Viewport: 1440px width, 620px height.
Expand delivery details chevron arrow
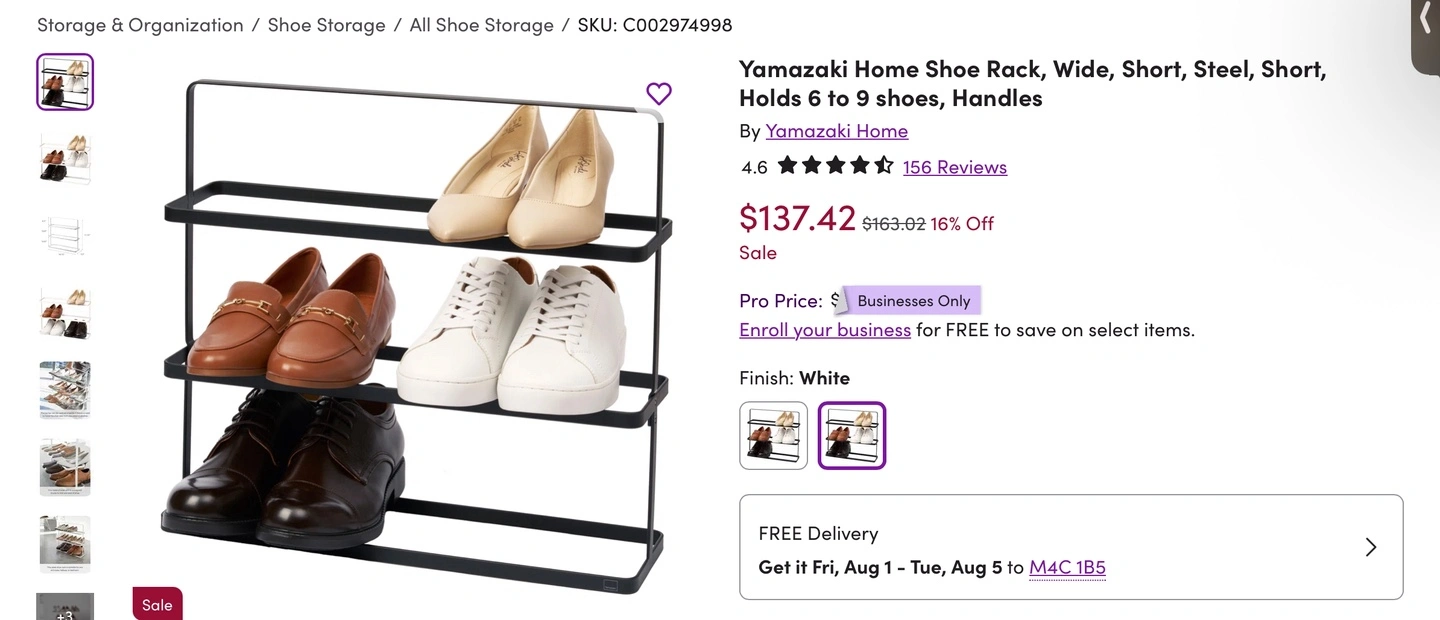tap(1371, 547)
